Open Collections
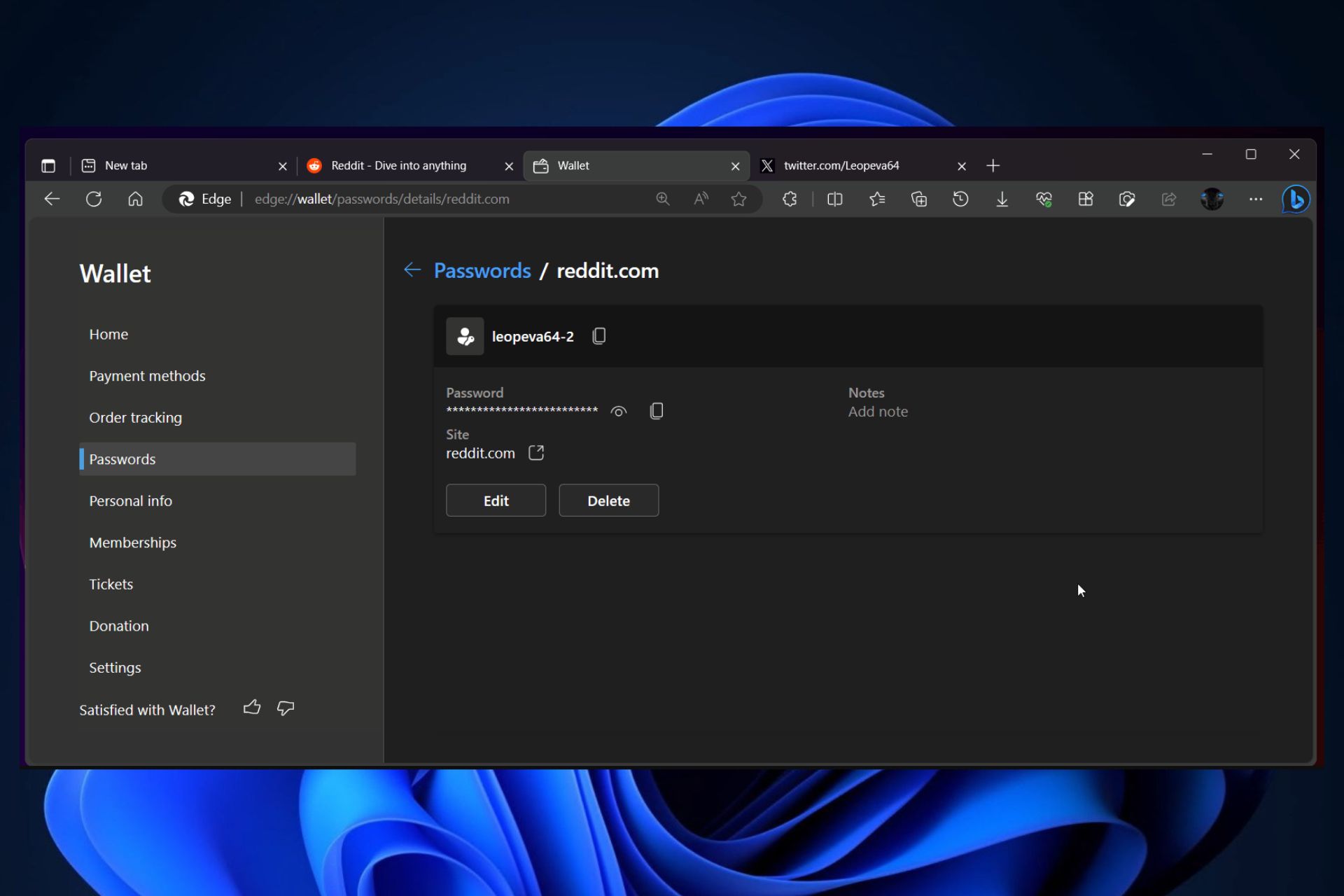The image size is (1344, 896). coord(919,199)
